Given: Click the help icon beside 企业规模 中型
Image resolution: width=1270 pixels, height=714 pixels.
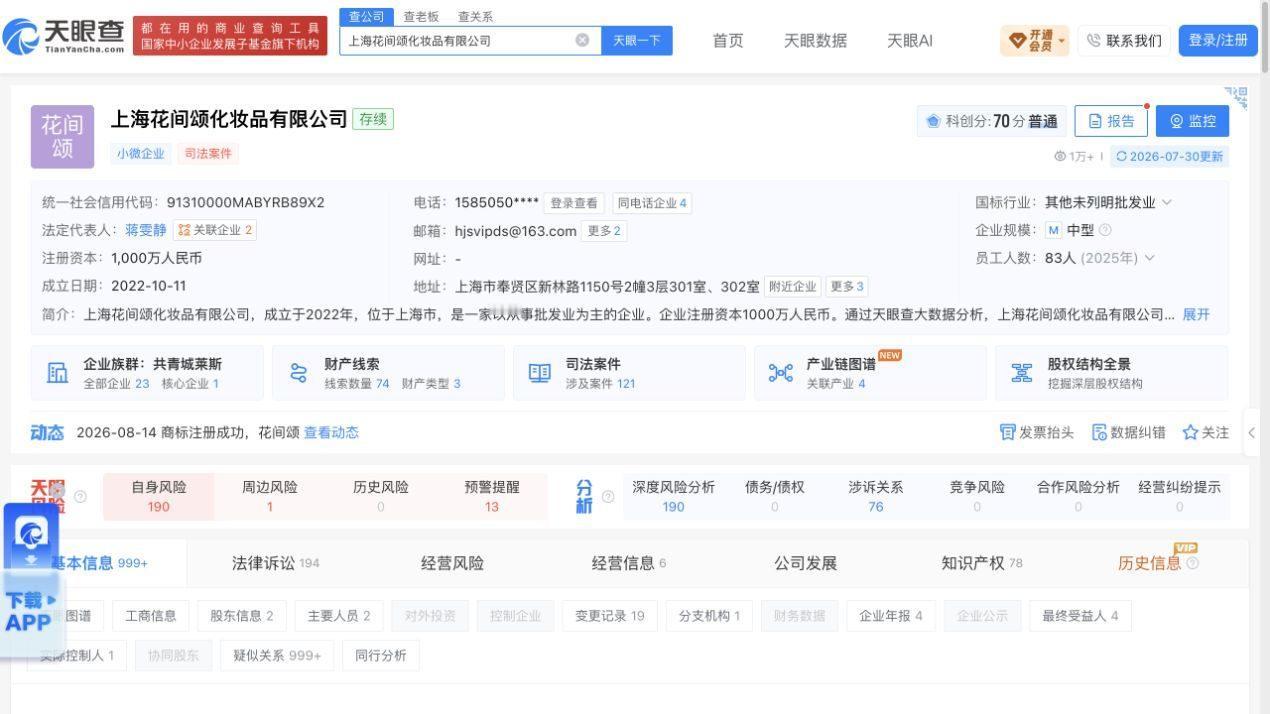Looking at the screenshot, I should coord(1105,230).
